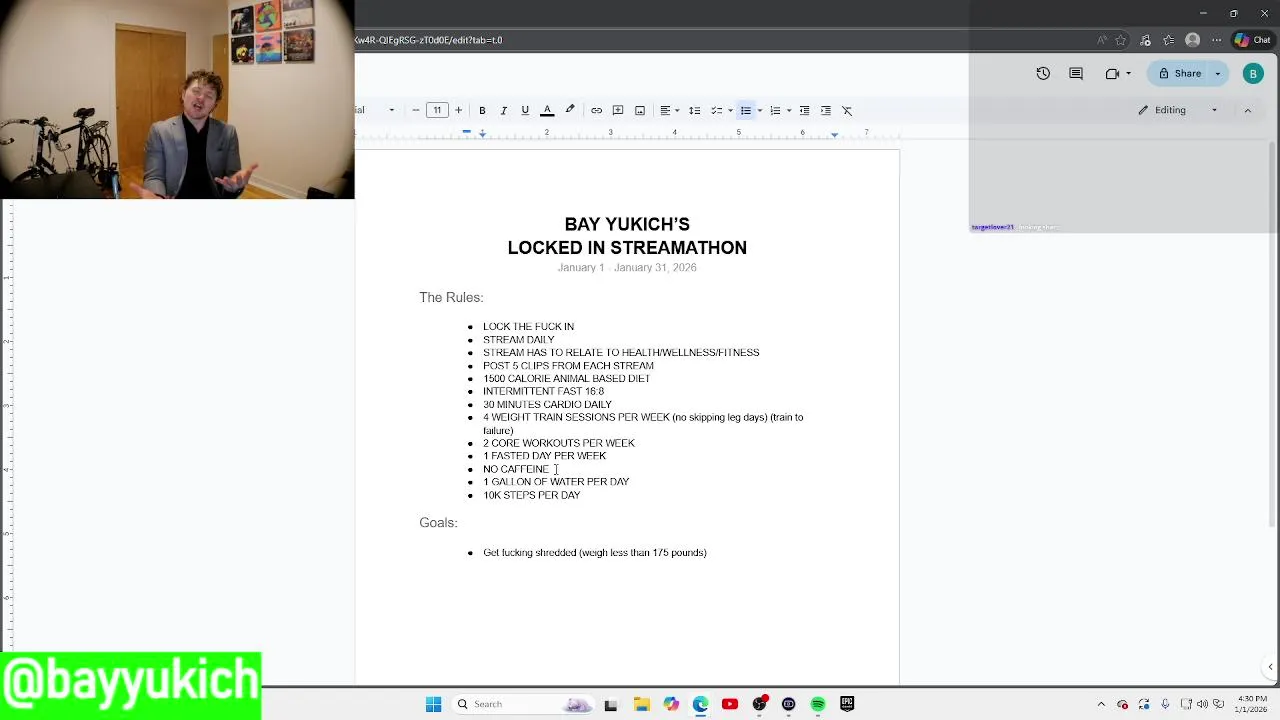
Task: Click the 'Get fucking shredded' goal line
Action: [594, 552]
